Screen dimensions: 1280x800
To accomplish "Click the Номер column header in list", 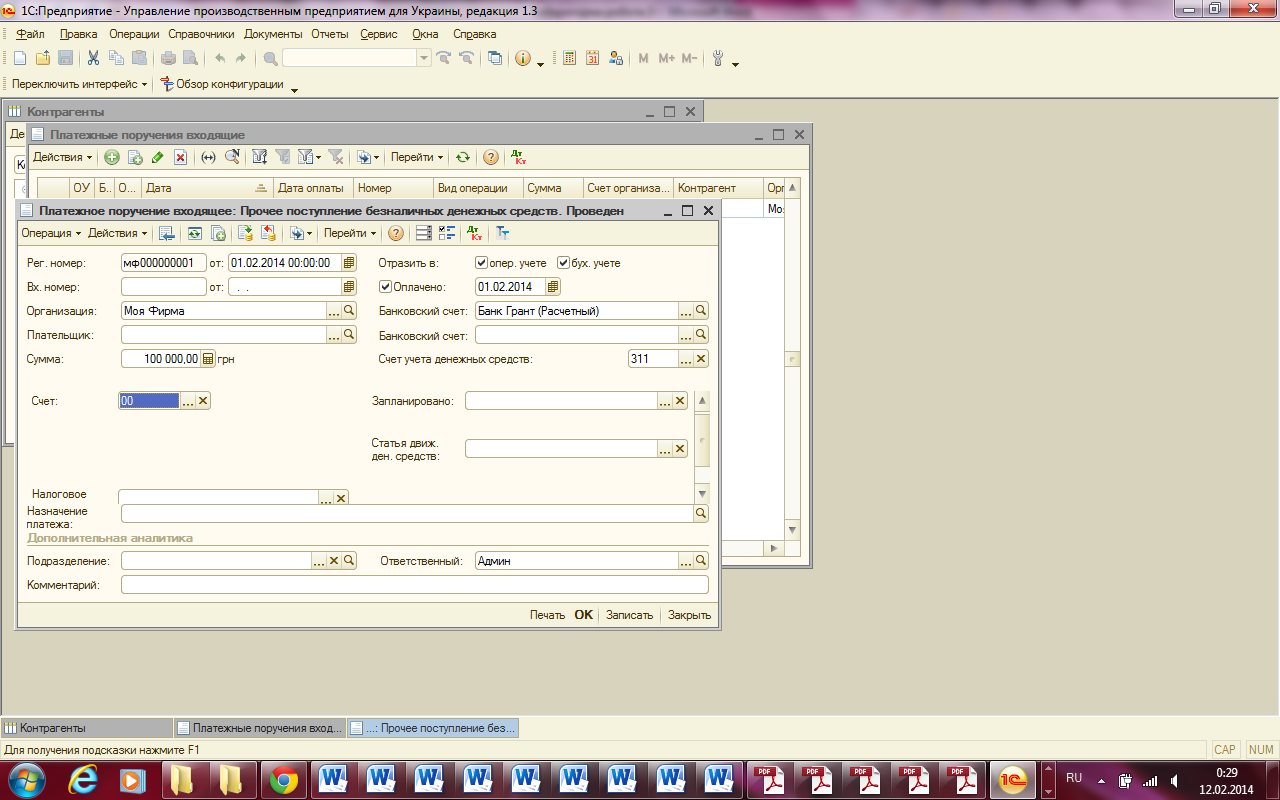I will pos(393,188).
